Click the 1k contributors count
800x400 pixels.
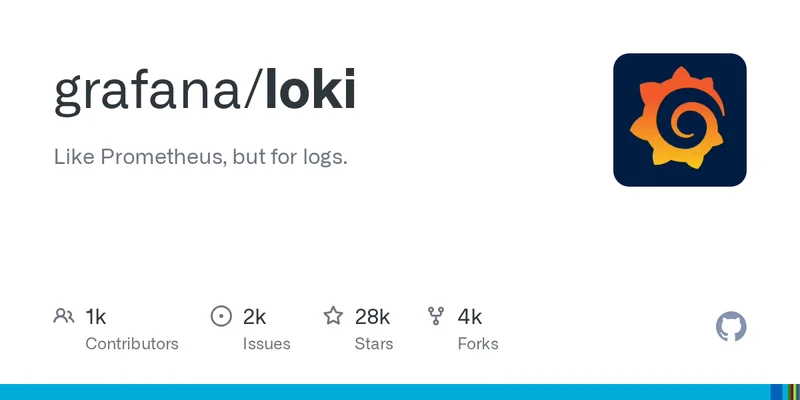click(96, 317)
